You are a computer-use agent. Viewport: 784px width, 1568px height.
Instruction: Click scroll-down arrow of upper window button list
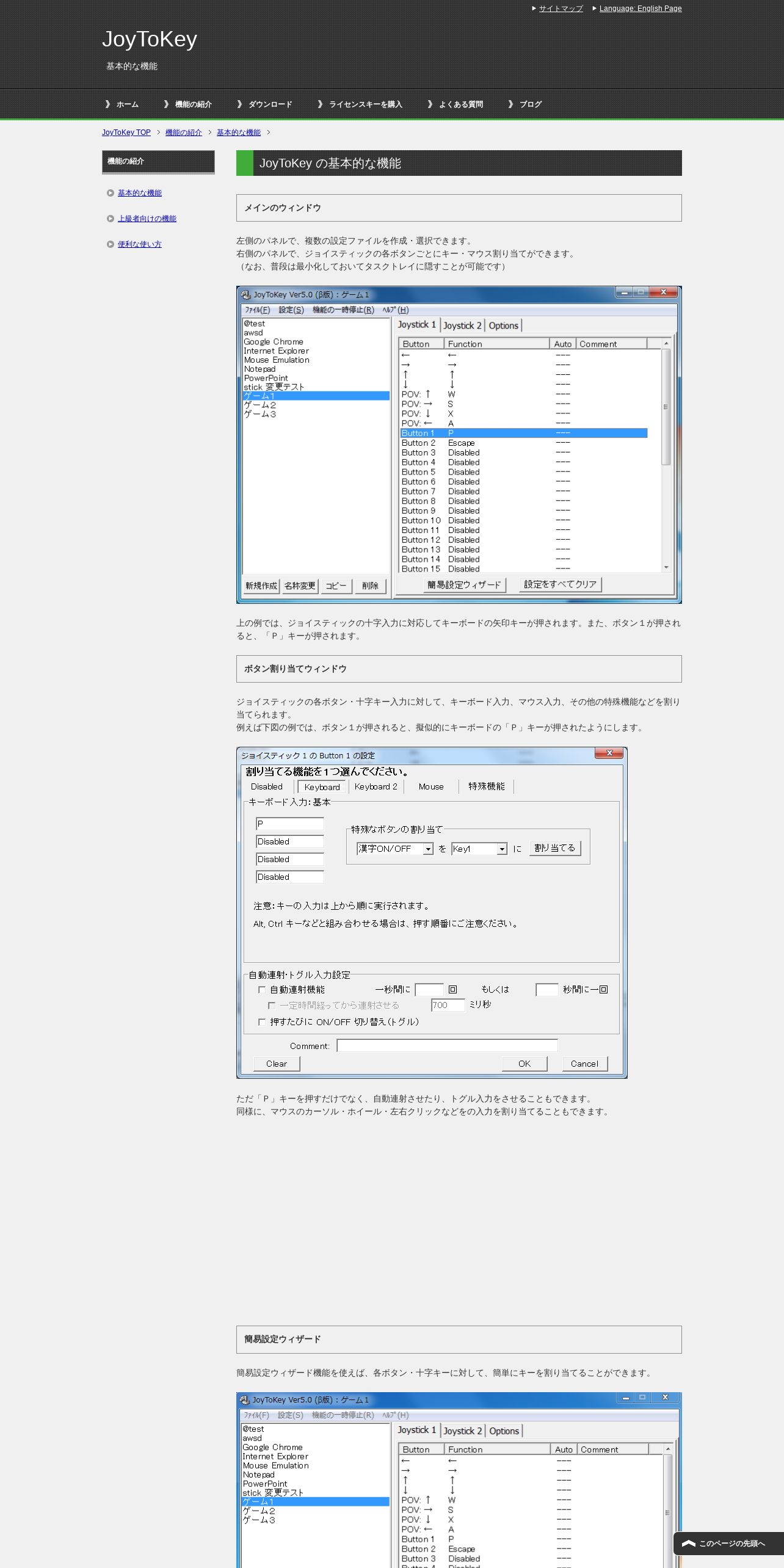[x=666, y=568]
